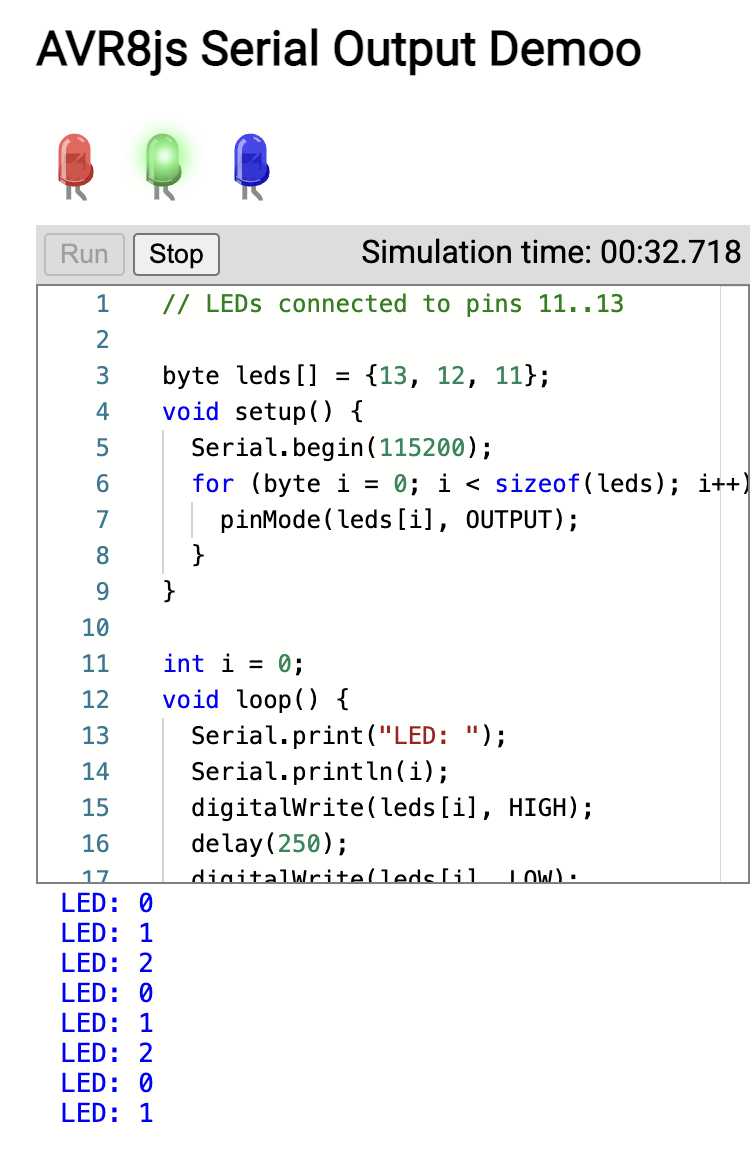Click the first serial output line

pyautogui.click(x=106, y=904)
